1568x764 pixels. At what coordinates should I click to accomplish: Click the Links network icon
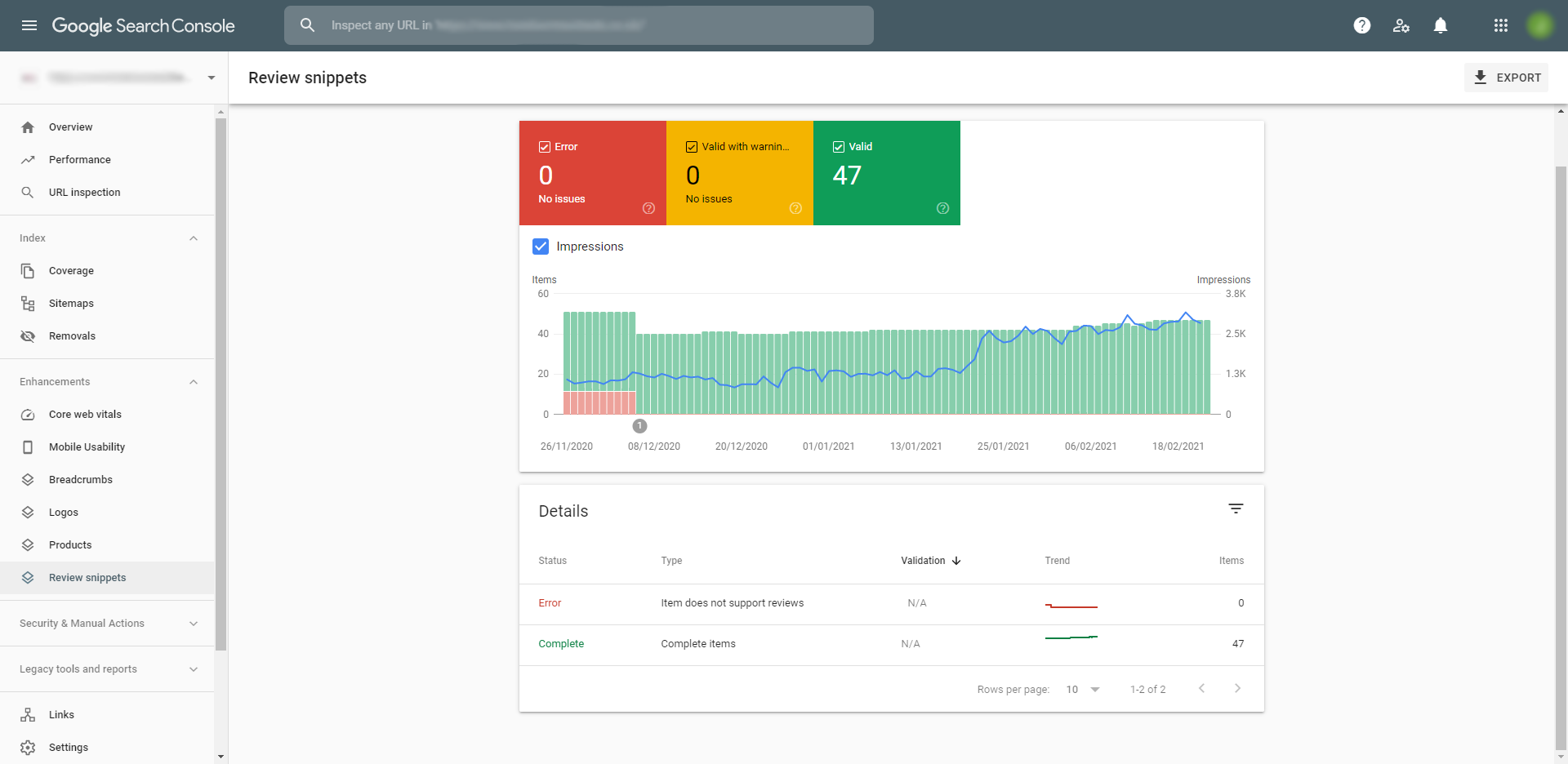click(28, 715)
